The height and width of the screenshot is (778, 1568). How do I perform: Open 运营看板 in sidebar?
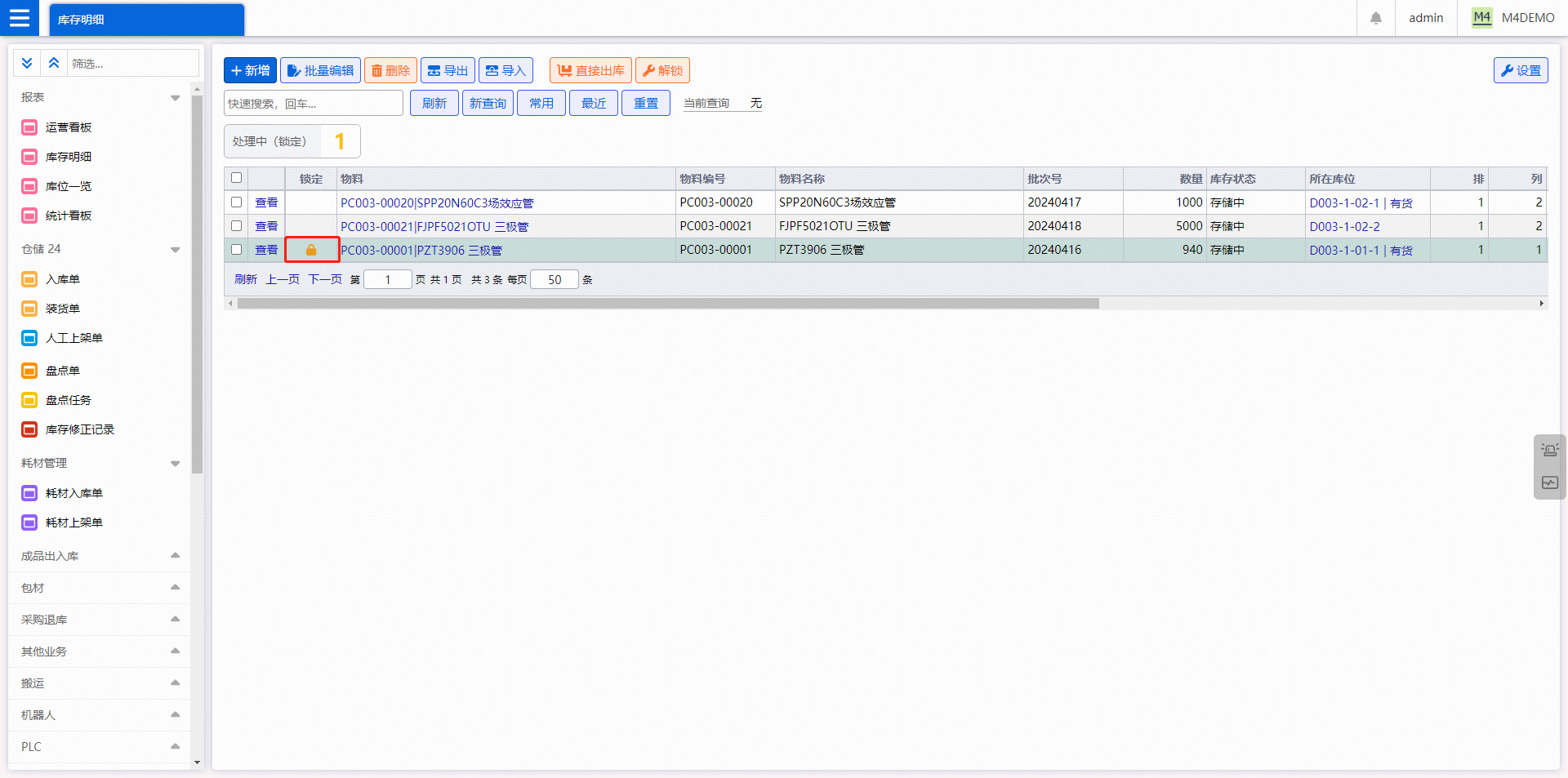pyautogui.click(x=69, y=127)
